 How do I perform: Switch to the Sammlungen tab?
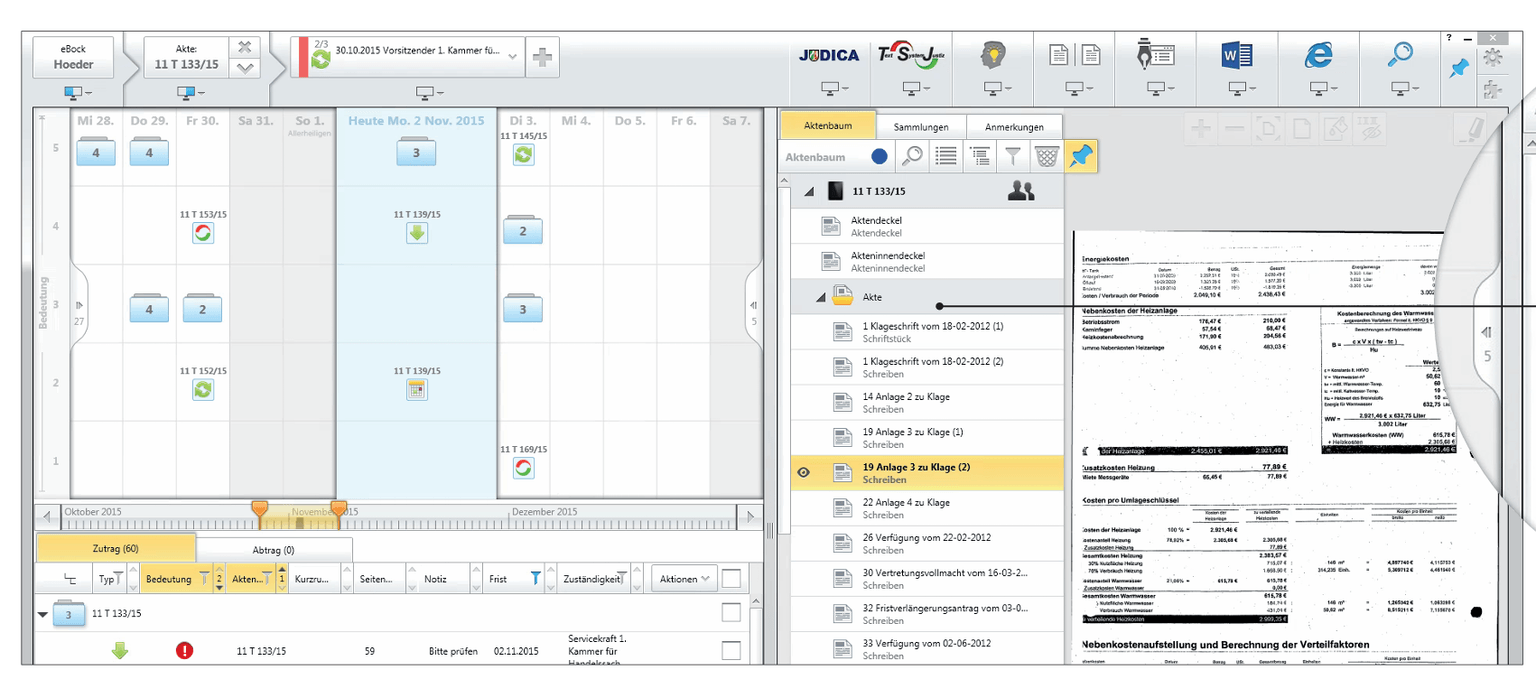click(921, 127)
